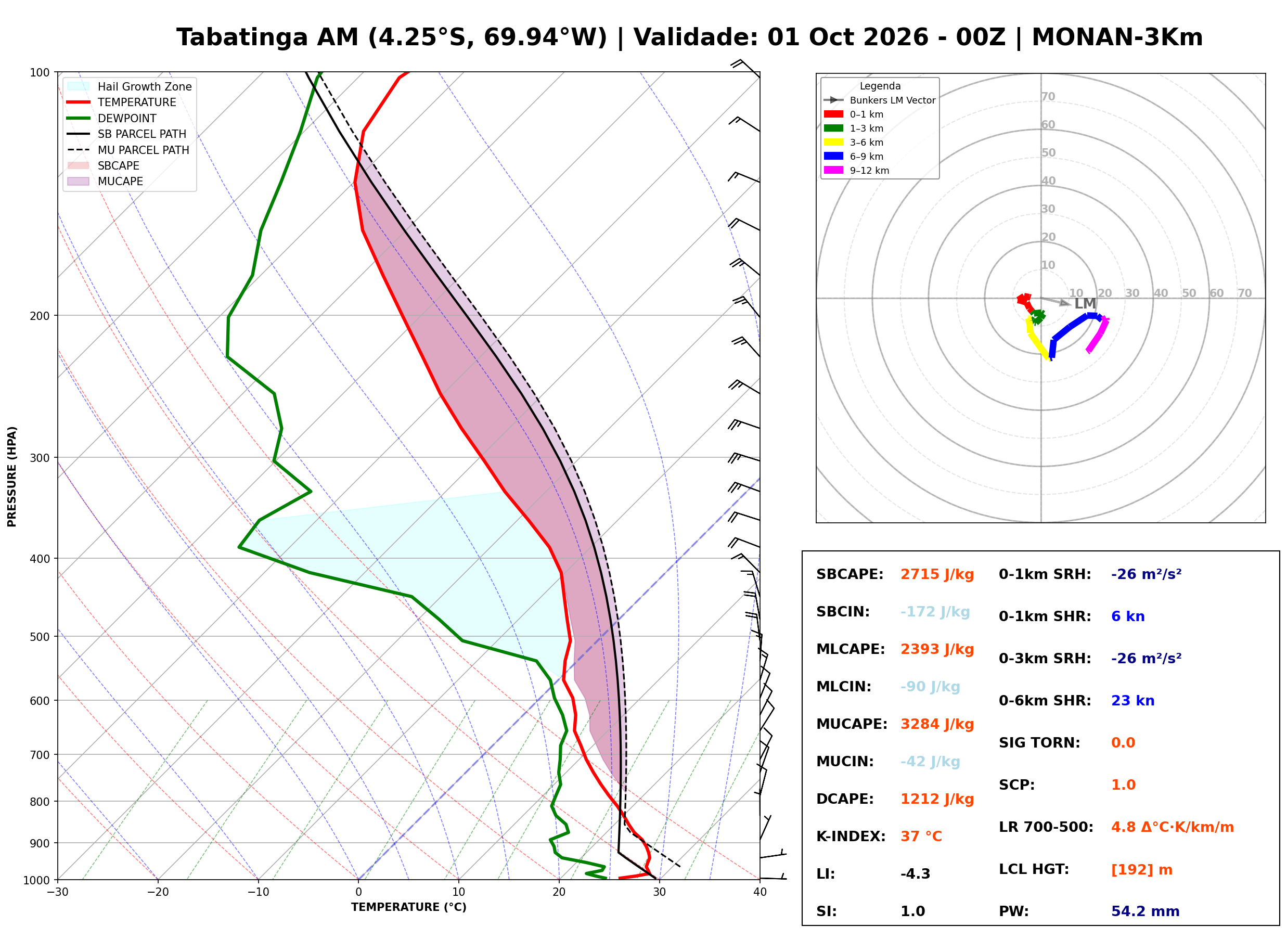Screen dimensions: 1287x952
Task: Click the 500 hPa pressure axis label
Action: [41, 637]
